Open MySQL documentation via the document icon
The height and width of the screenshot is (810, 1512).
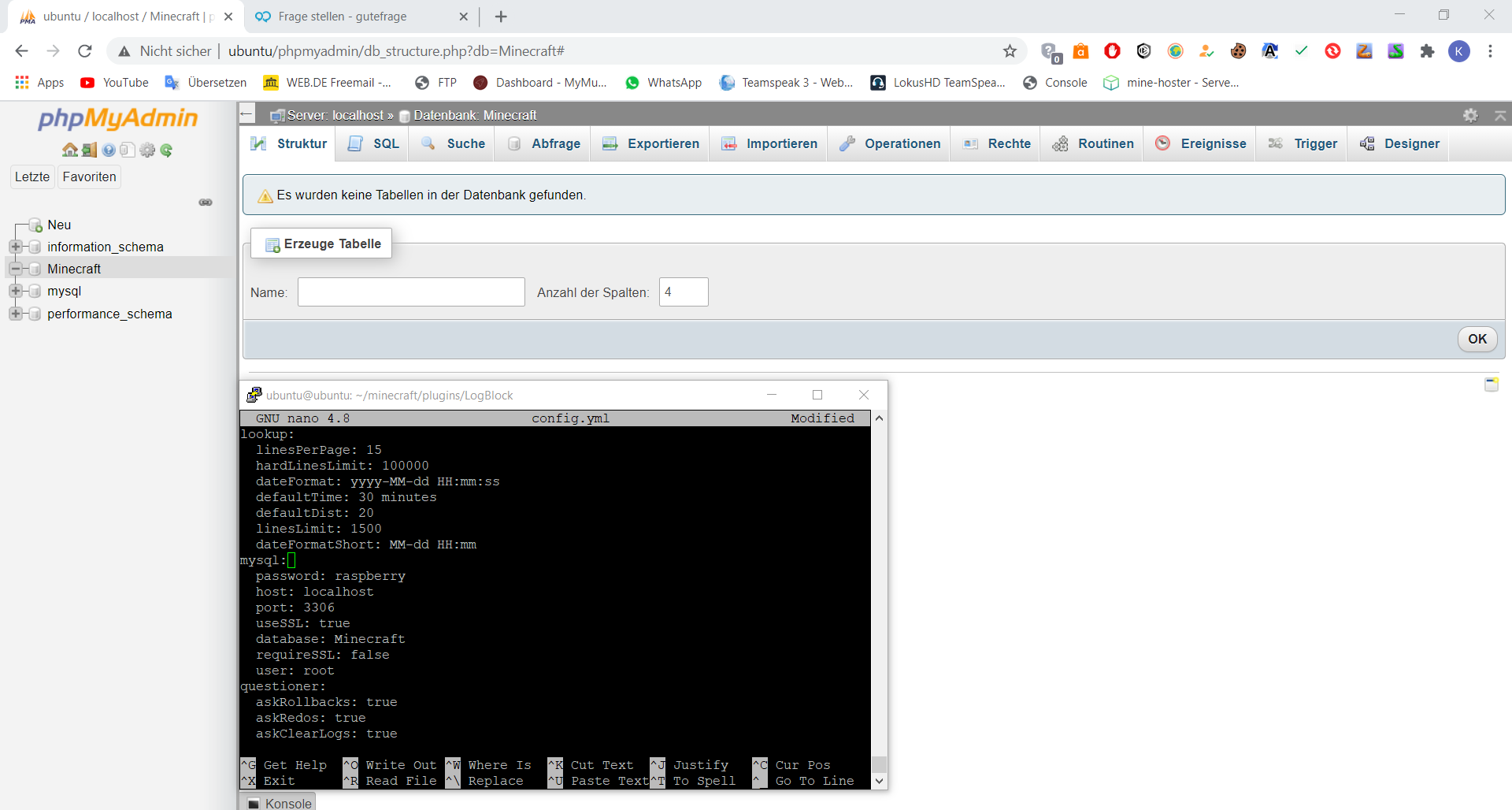pos(127,150)
